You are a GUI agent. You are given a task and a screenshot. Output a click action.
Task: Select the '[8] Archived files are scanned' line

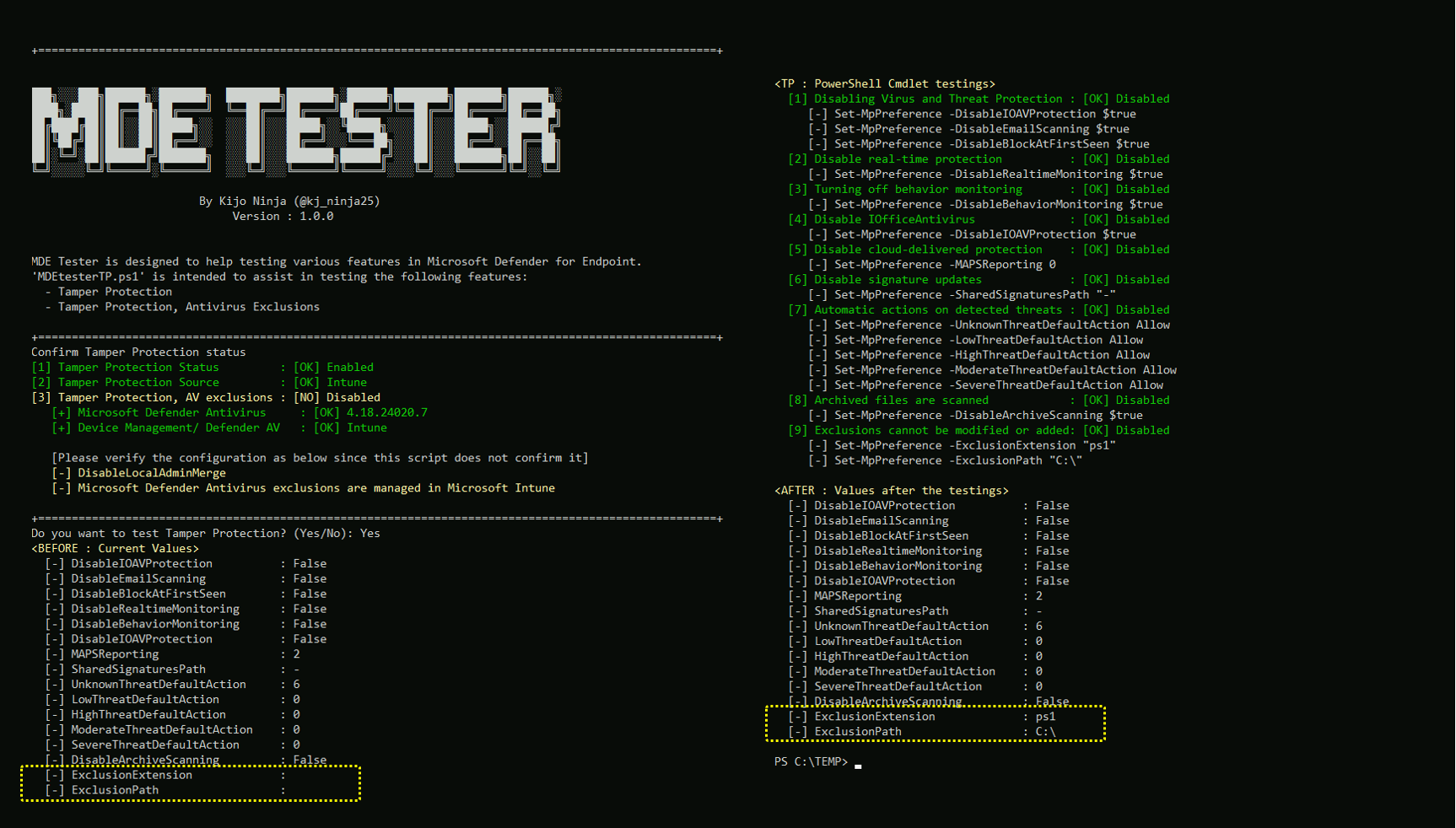[979, 401]
